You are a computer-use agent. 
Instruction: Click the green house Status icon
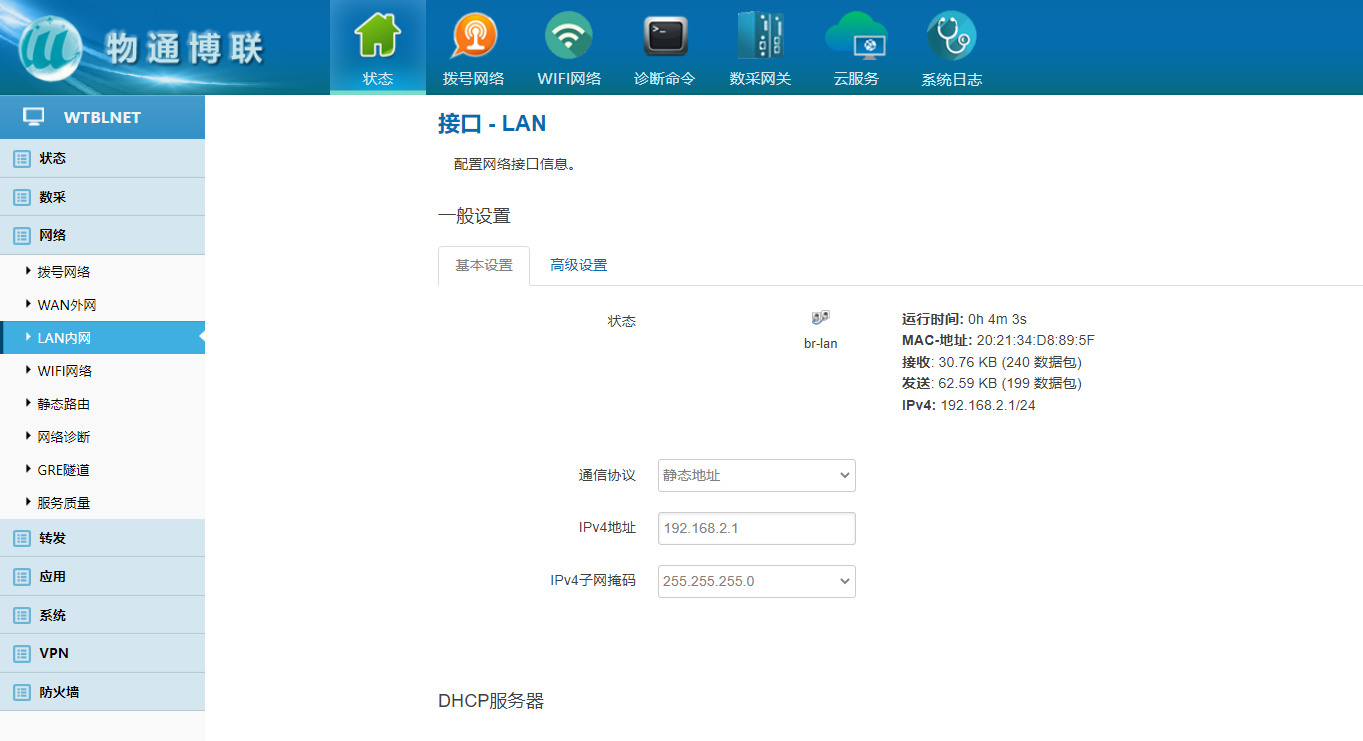tap(378, 36)
